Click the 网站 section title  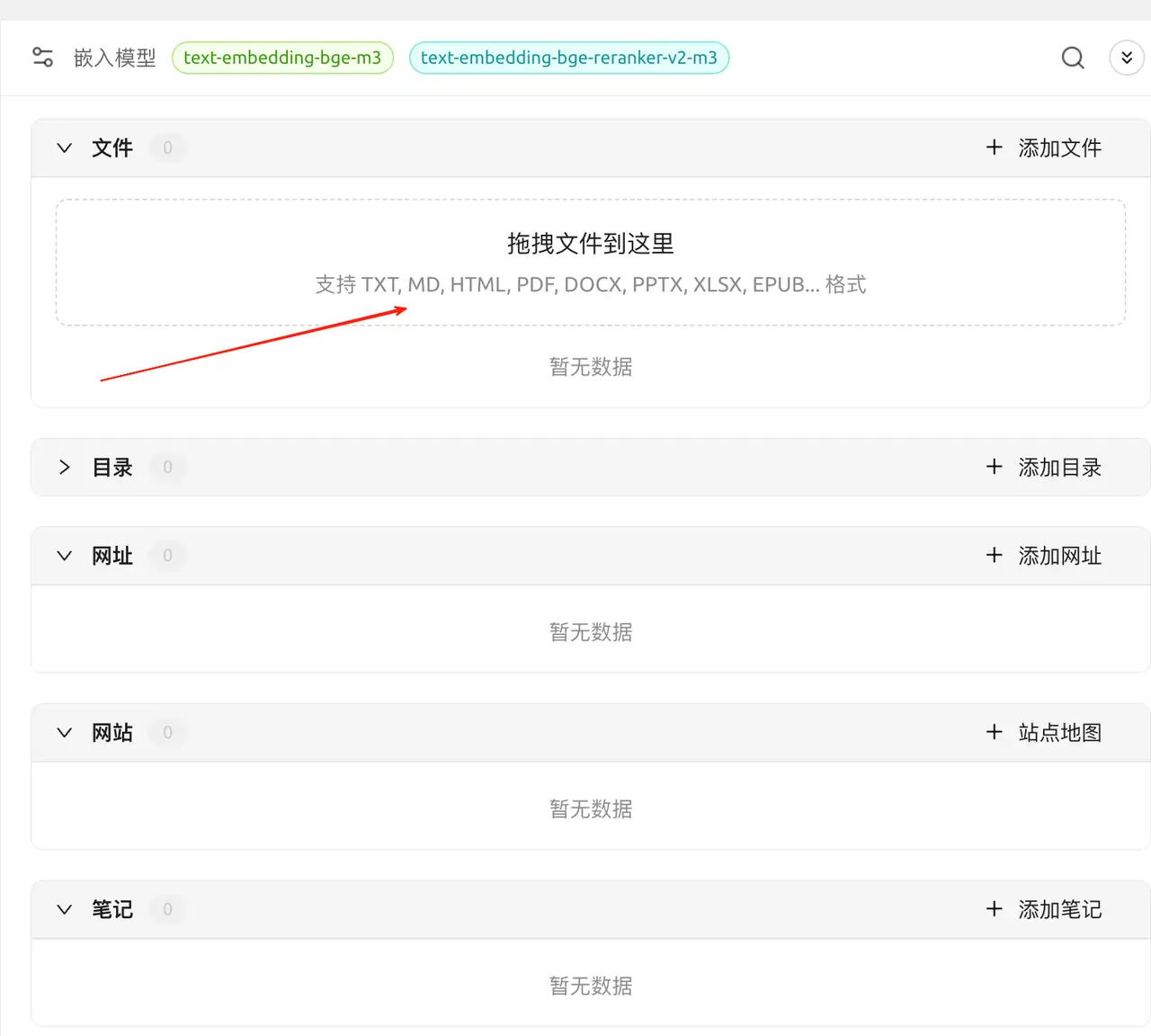(x=112, y=733)
